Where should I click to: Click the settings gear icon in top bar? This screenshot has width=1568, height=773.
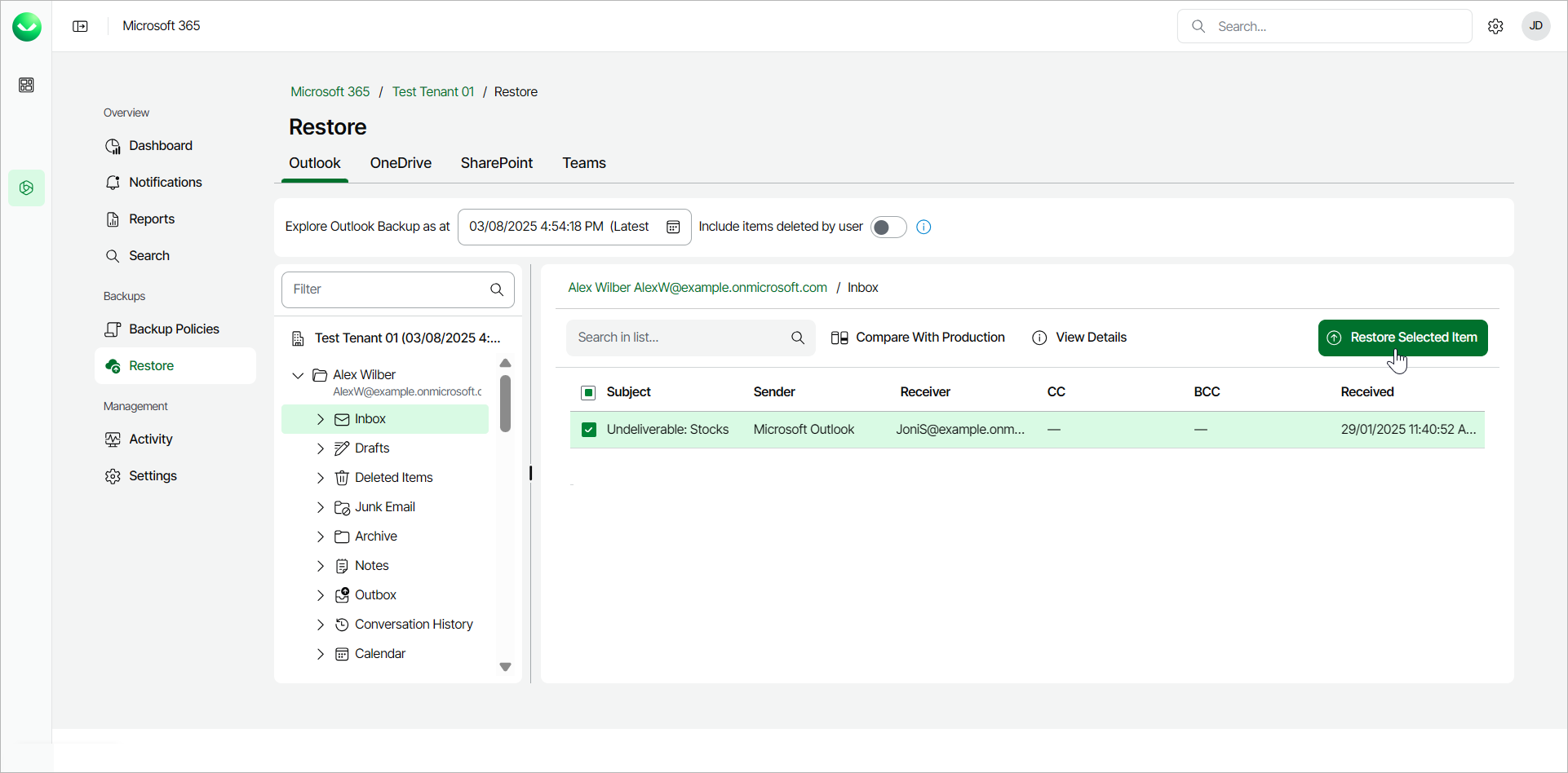pyautogui.click(x=1495, y=26)
